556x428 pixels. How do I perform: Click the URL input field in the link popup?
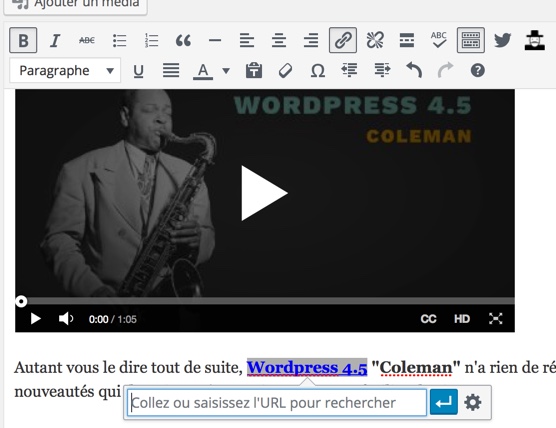(x=277, y=403)
